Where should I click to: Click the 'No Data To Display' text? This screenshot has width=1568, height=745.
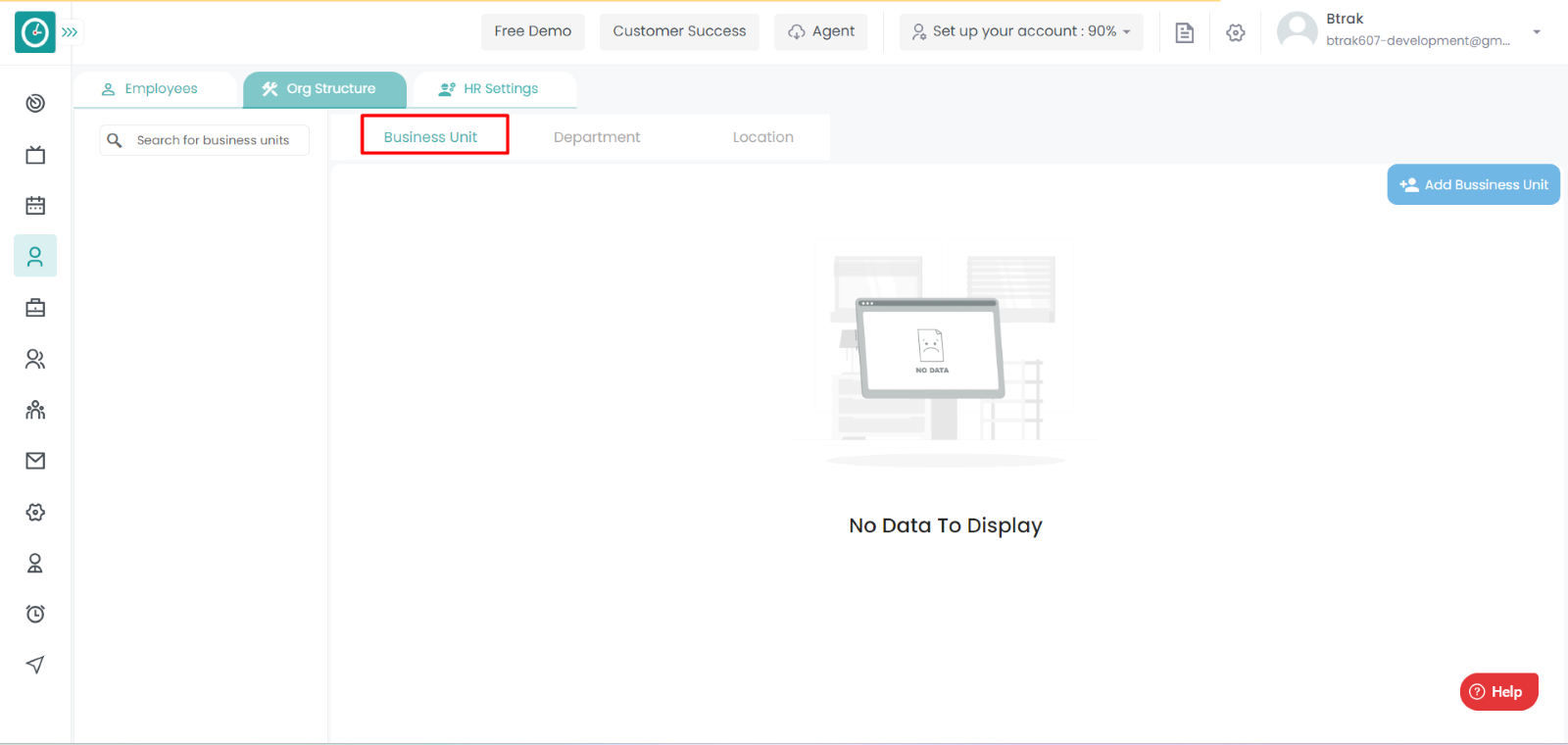(946, 525)
